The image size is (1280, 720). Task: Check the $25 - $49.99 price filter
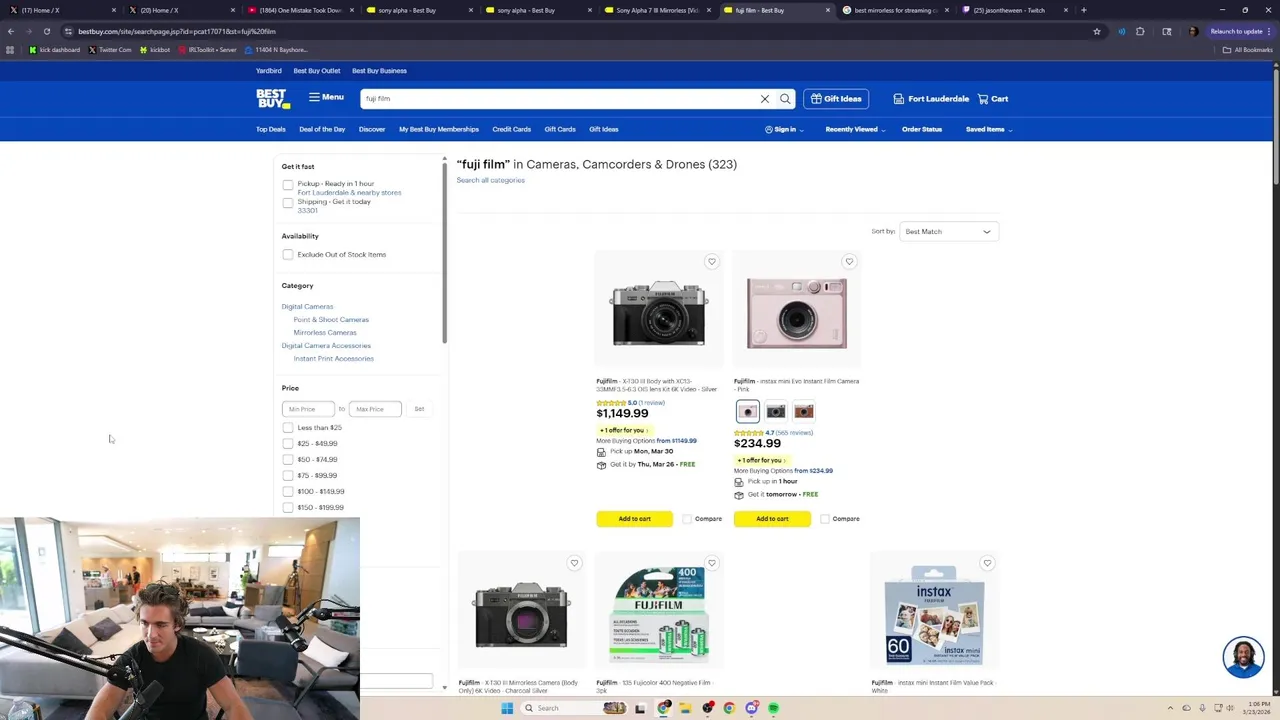click(x=288, y=444)
